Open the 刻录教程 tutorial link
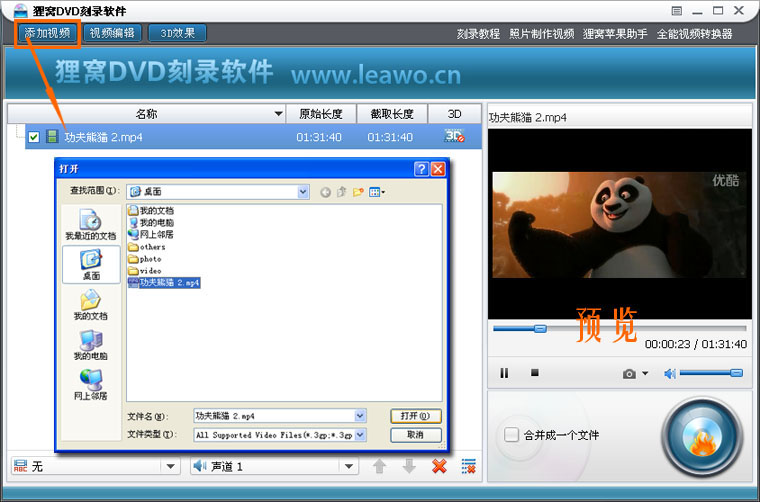Image resolution: width=760 pixels, height=502 pixels. click(x=478, y=34)
